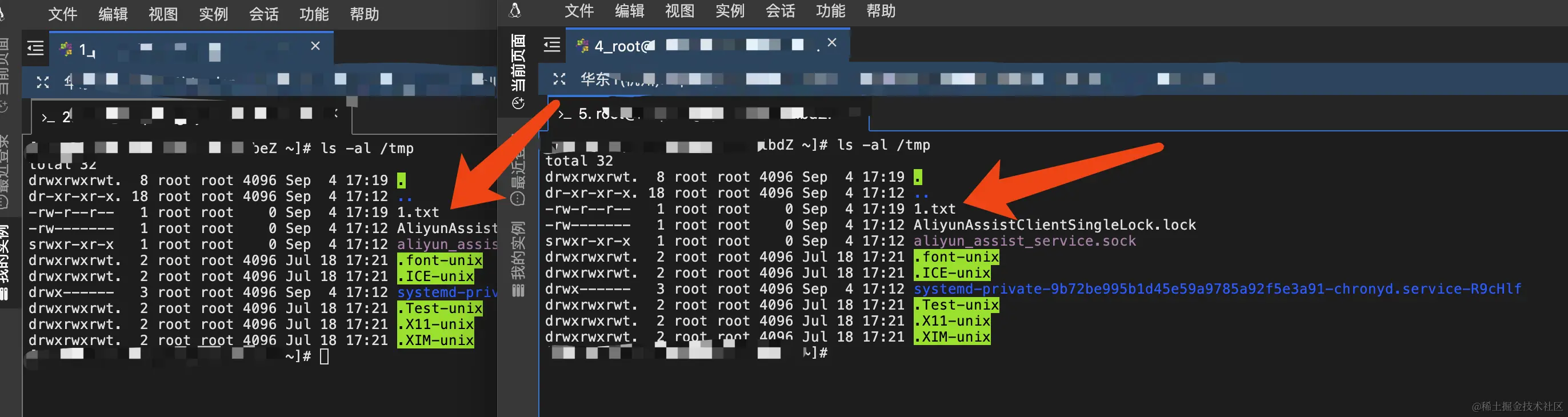Click 华东 region label in right window
The height and width of the screenshot is (417, 1568).
(595, 78)
